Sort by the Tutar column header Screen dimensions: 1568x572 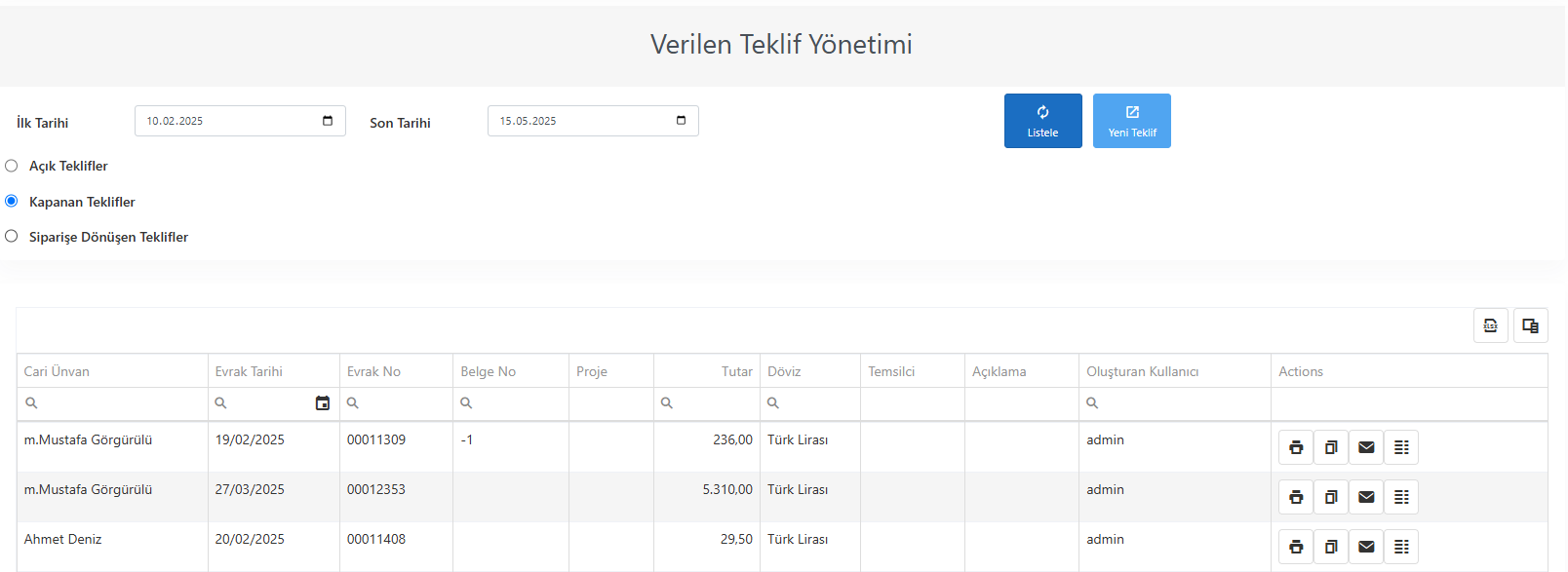tap(707, 371)
